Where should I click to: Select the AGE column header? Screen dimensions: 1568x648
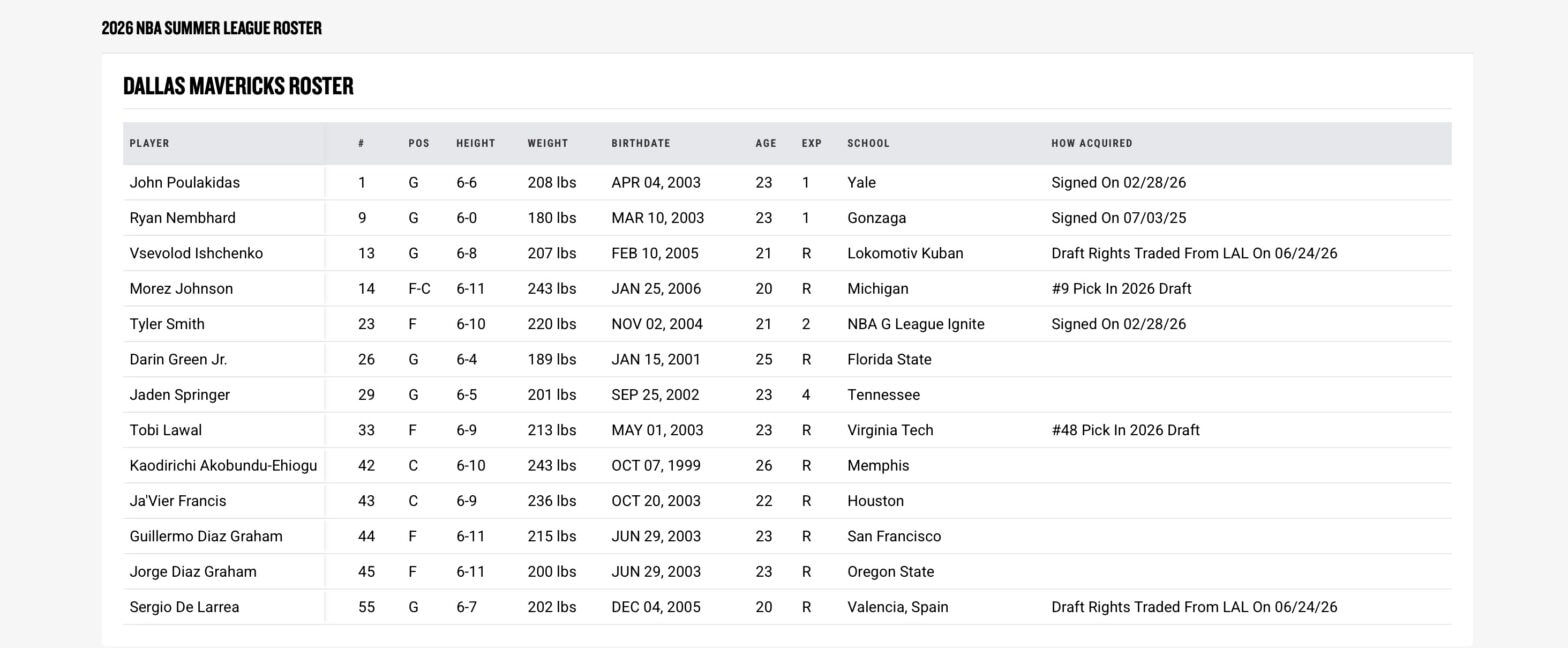pyautogui.click(x=766, y=143)
